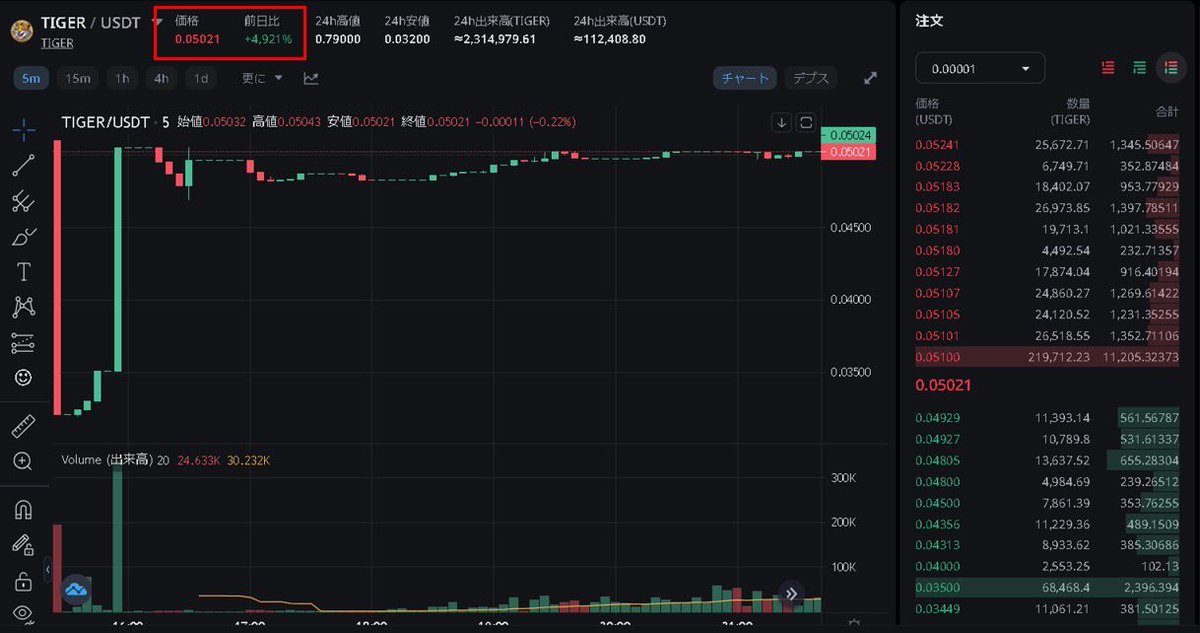The height and width of the screenshot is (633, 1200).
Task: Select buy order at price 0.04500
Action: point(1047,503)
